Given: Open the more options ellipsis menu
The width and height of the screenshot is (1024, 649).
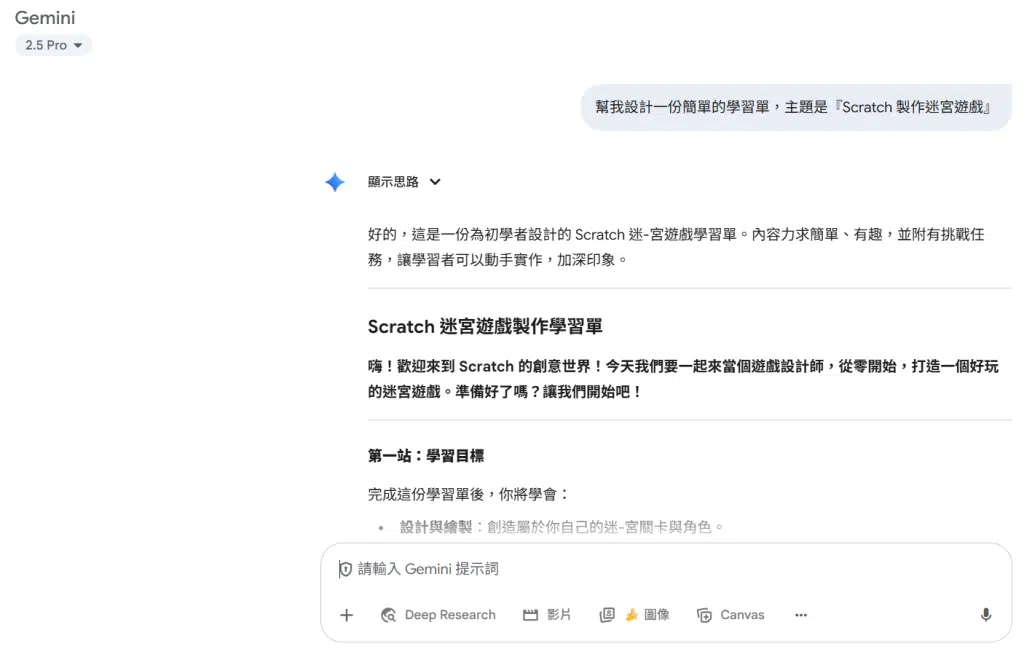Looking at the screenshot, I should (801, 615).
